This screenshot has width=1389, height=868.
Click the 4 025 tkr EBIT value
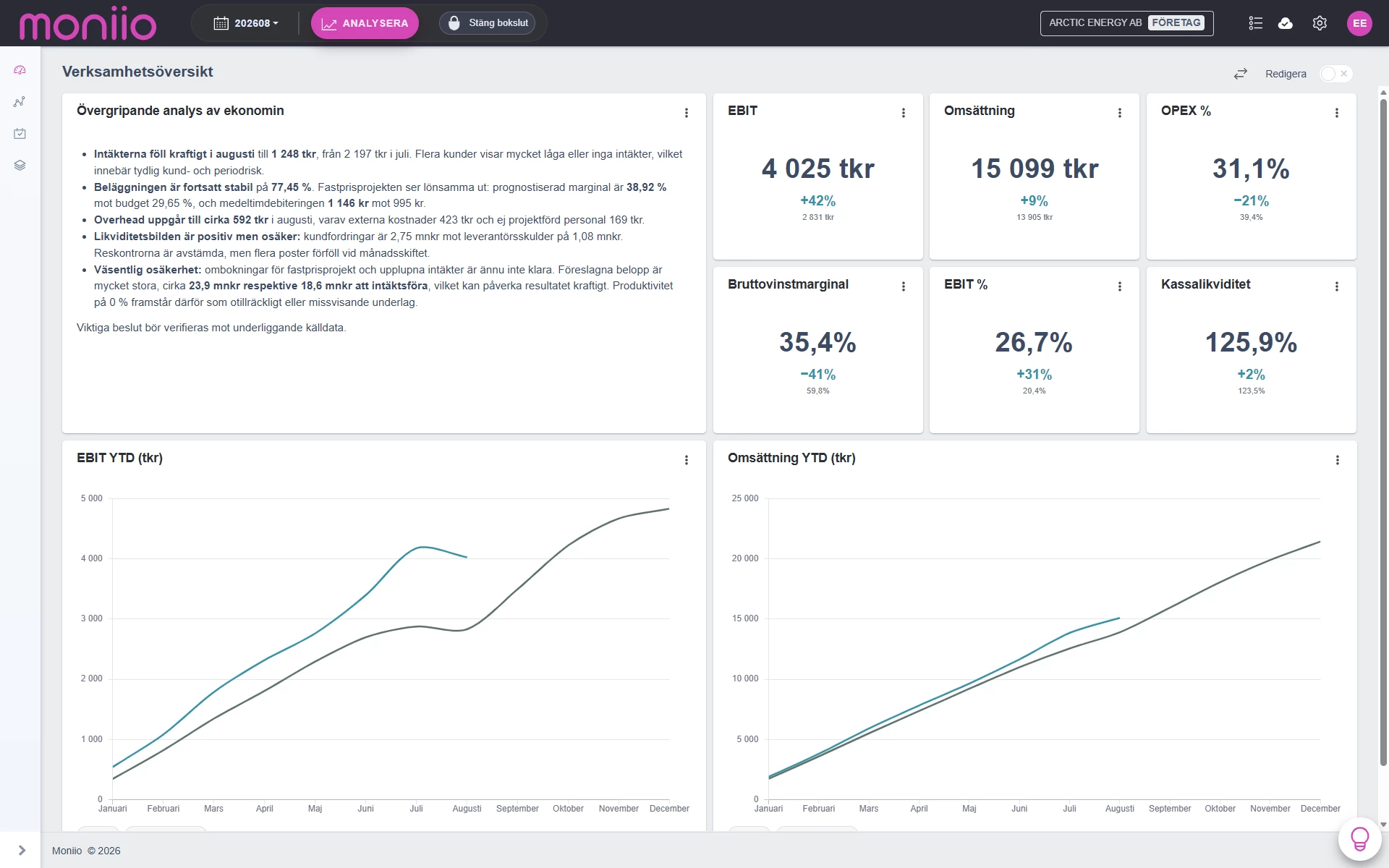click(x=817, y=169)
